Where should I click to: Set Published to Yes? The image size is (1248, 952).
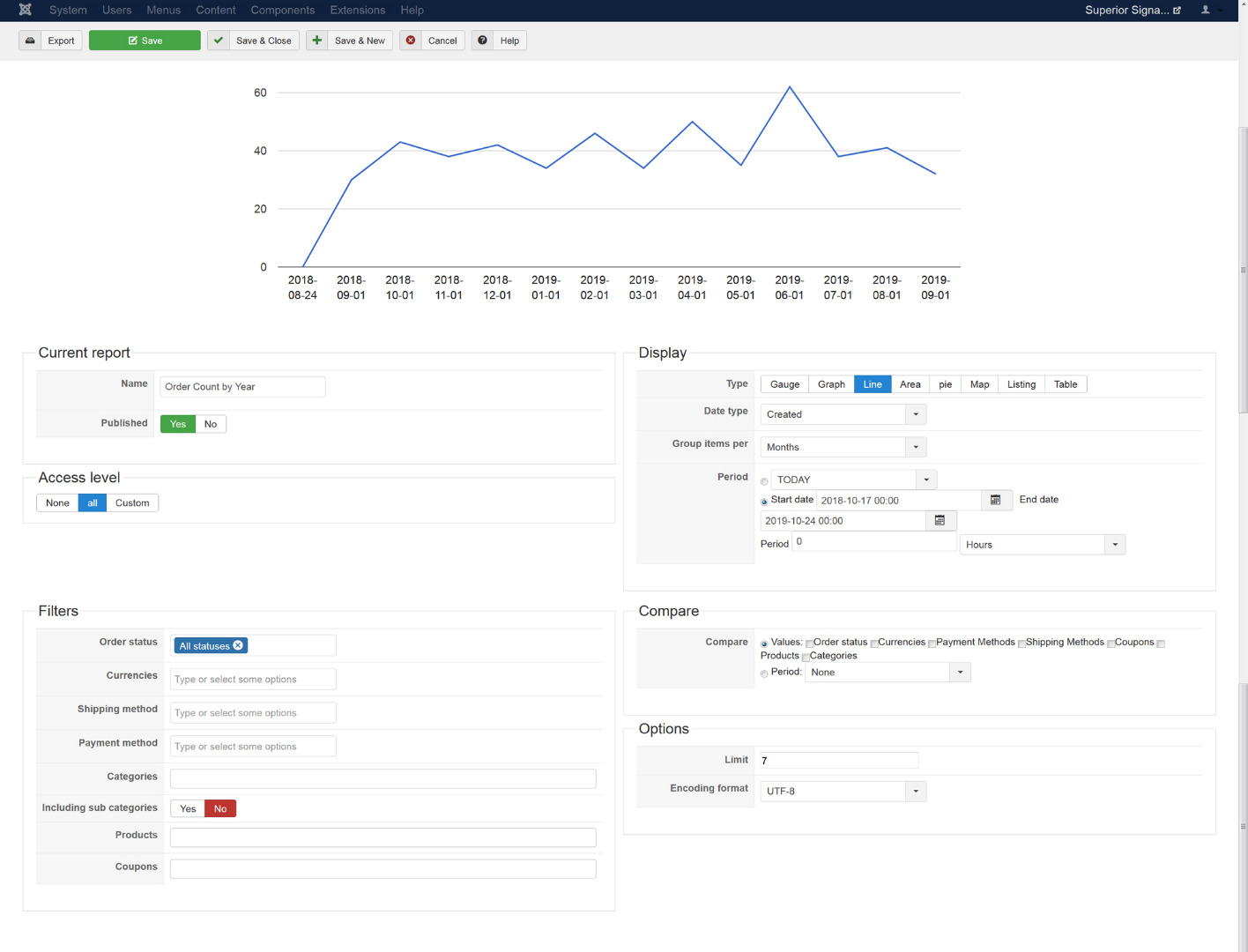click(178, 424)
